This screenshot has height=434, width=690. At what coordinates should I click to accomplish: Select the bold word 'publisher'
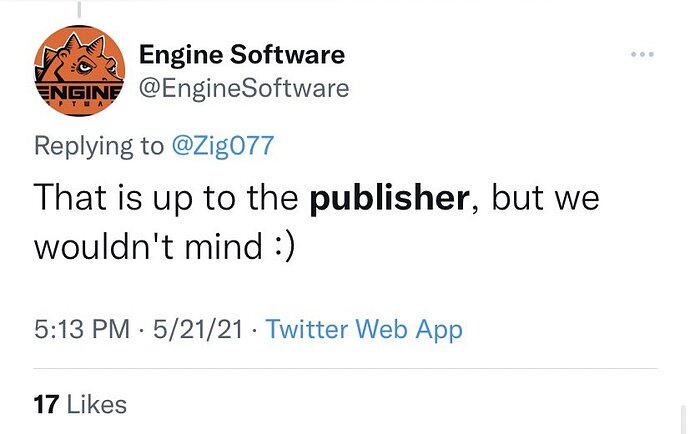click(x=389, y=198)
